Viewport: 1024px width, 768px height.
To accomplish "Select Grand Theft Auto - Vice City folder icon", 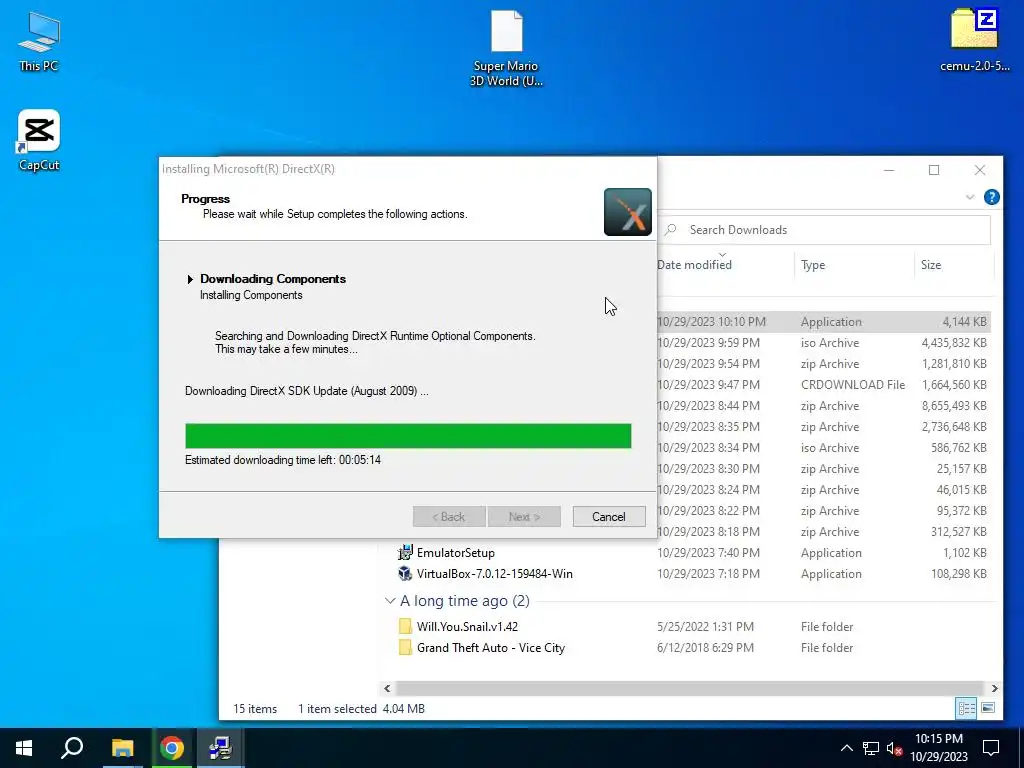I will 405,647.
